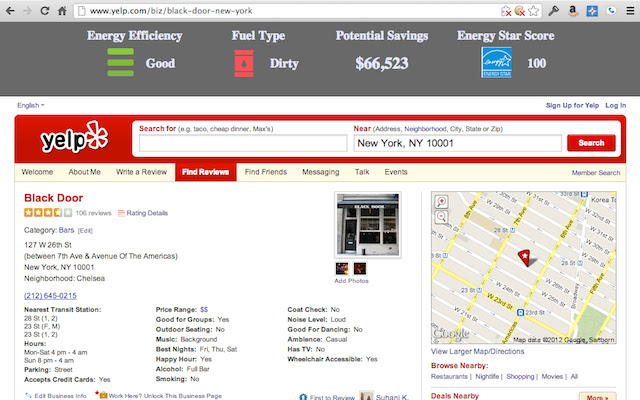The width and height of the screenshot is (640, 400).
Task: Open the About Me tab
Action: (x=84, y=172)
